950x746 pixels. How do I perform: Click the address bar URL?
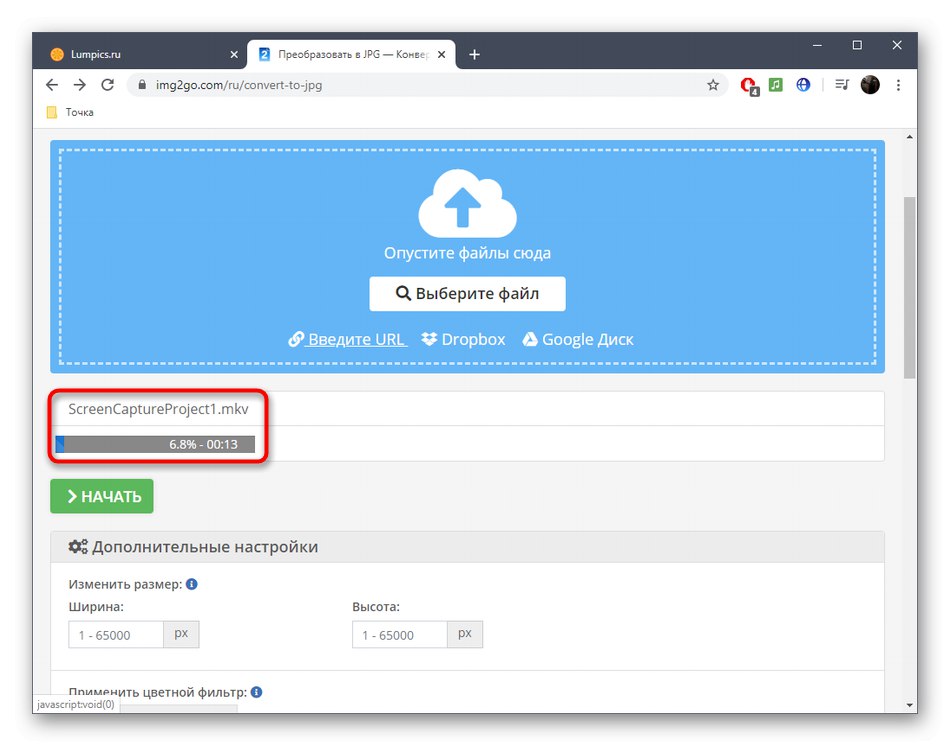tap(239, 85)
